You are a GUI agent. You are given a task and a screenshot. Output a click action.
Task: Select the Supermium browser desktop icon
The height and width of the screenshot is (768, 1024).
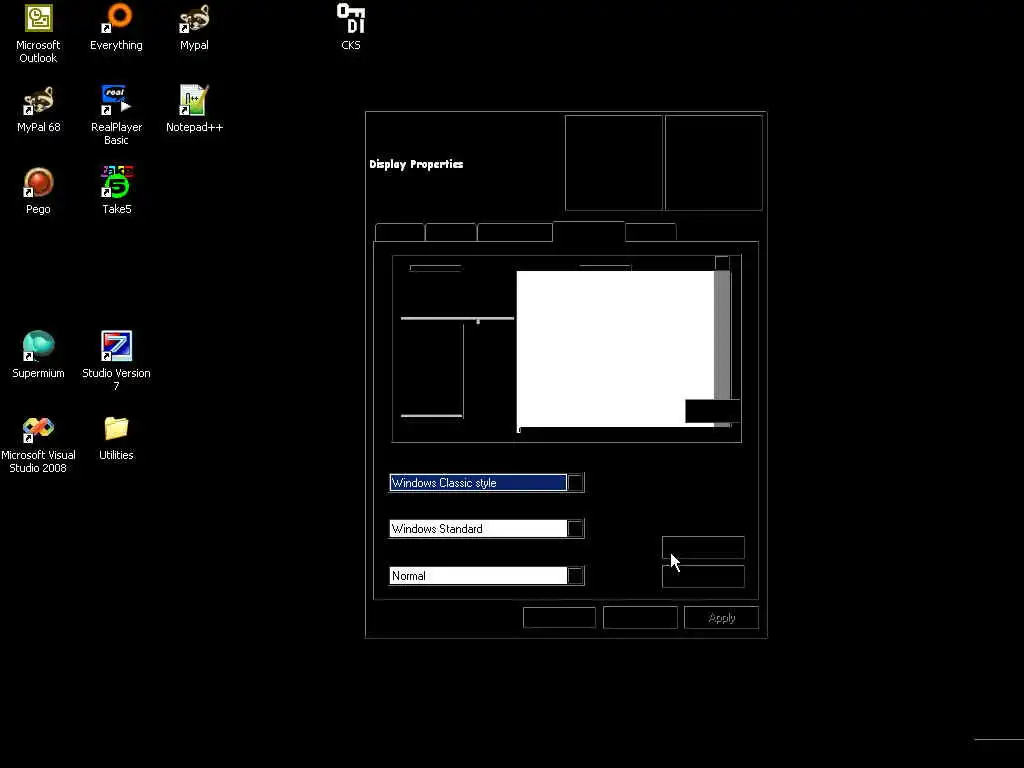point(39,355)
